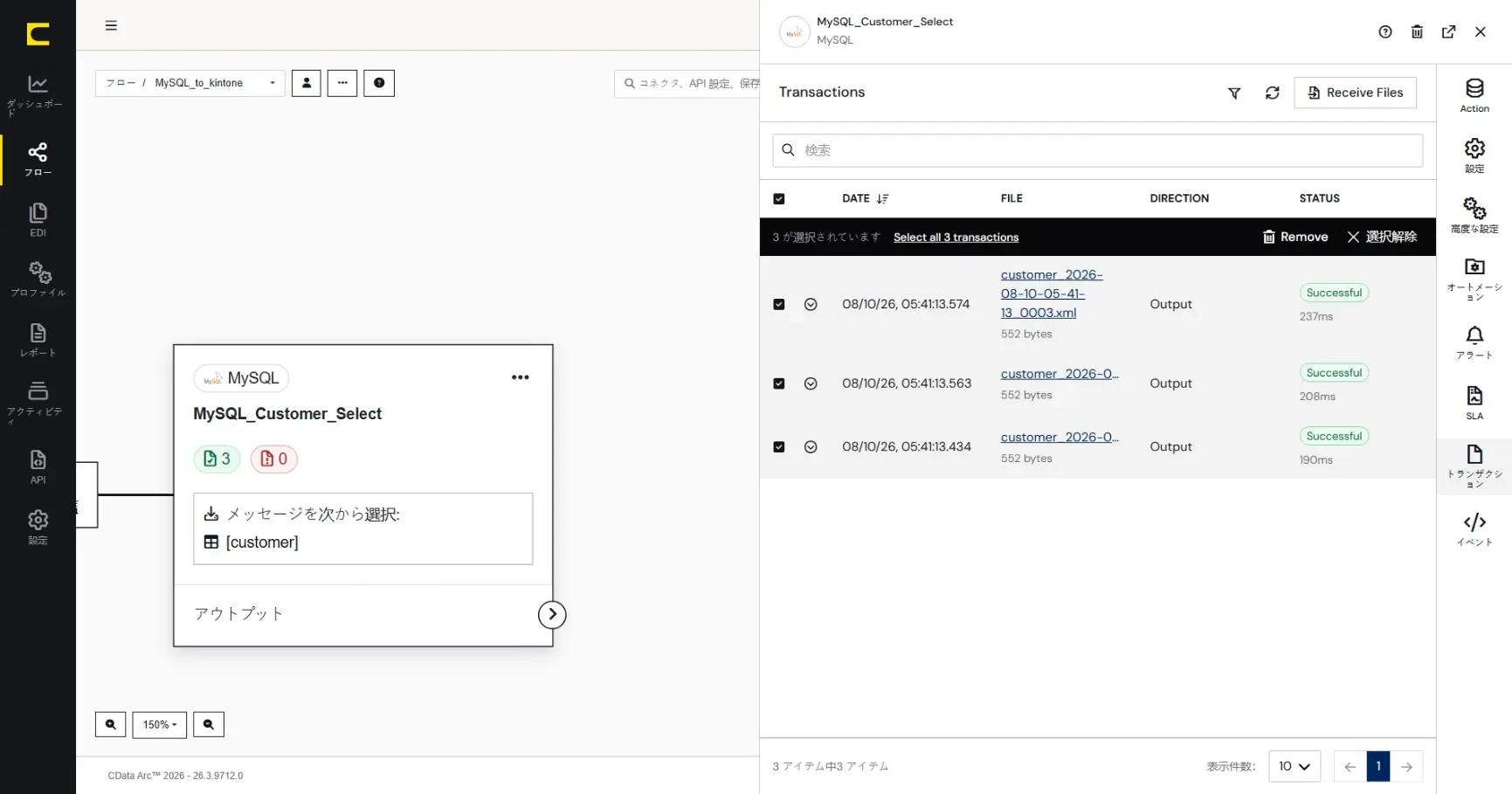This screenshot has height=794, width=1512.
Task: Open the イベント tab
Action: coord(1474,529)
